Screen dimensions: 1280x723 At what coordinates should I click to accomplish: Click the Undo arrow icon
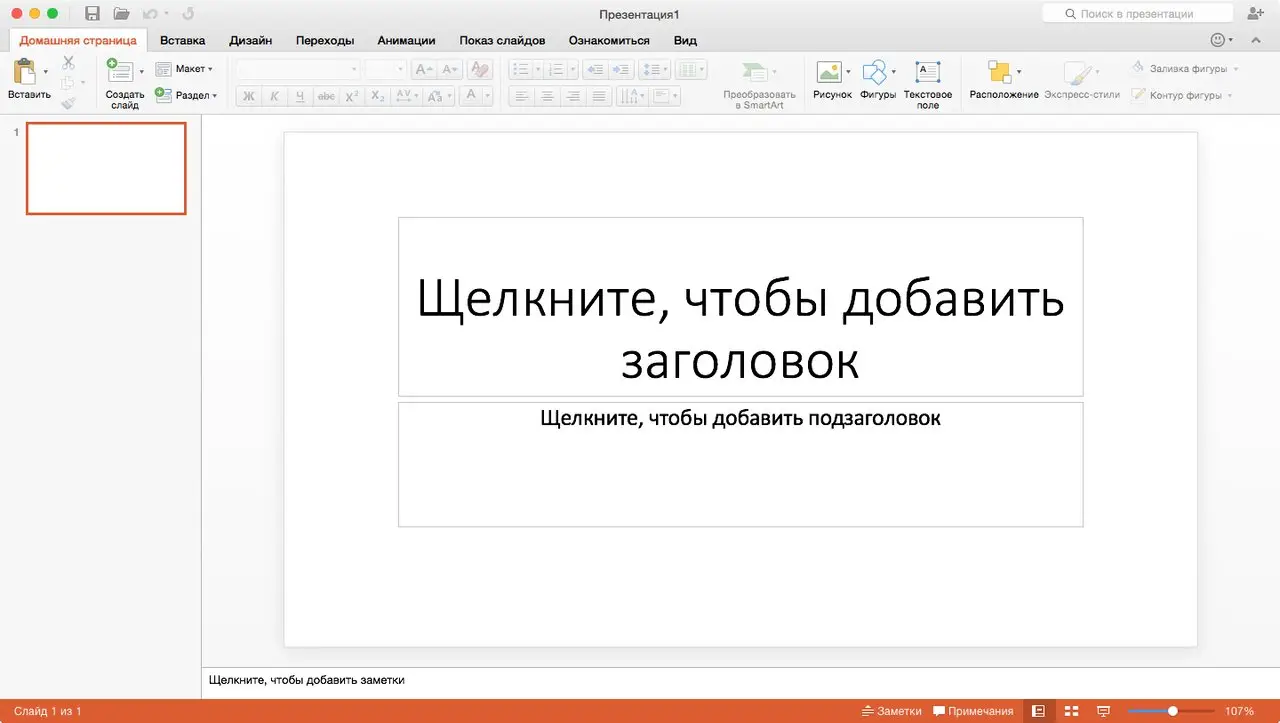[x=150, y=14]
